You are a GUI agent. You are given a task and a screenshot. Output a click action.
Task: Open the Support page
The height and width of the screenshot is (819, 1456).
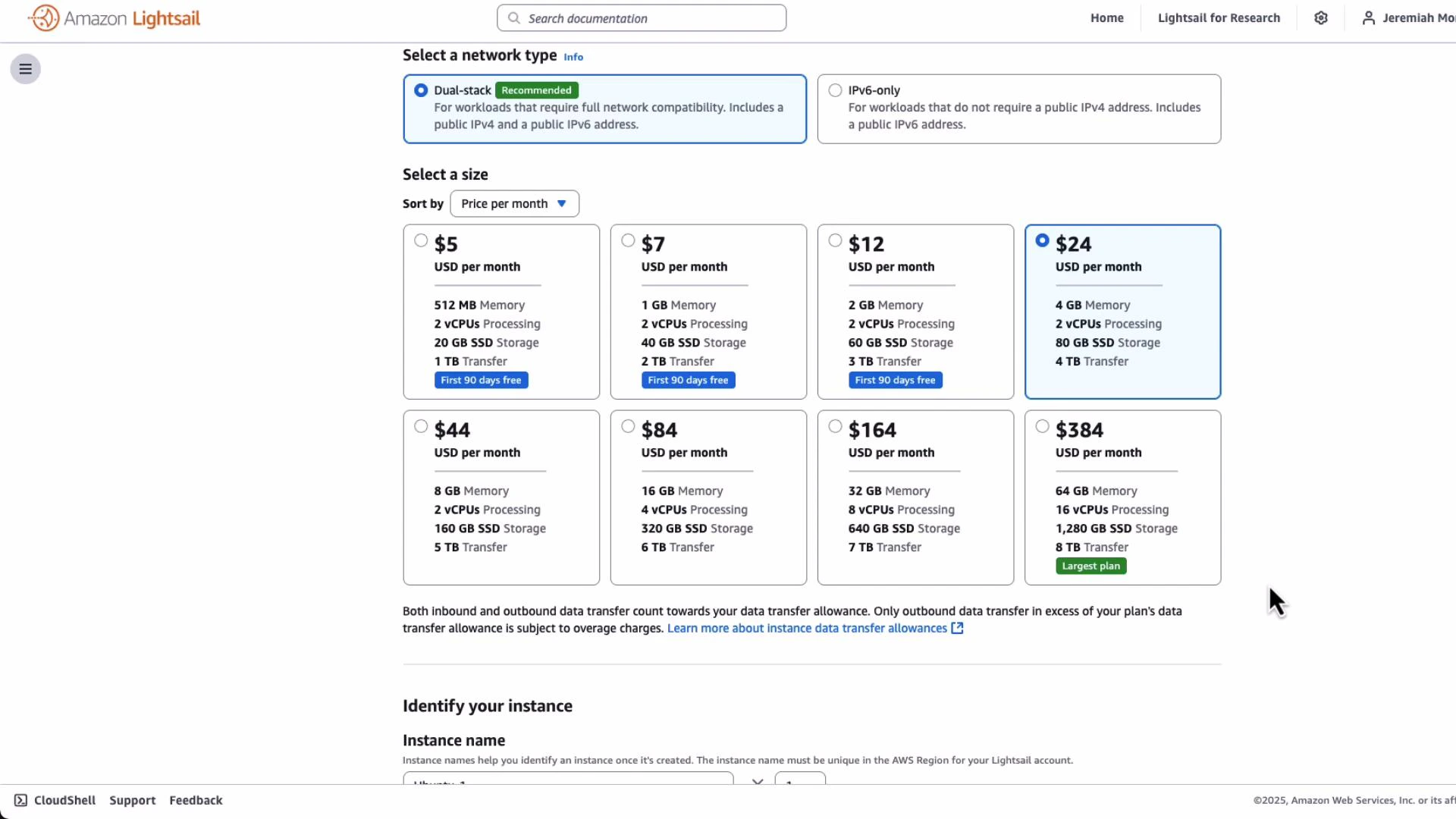tap(133, 799)
